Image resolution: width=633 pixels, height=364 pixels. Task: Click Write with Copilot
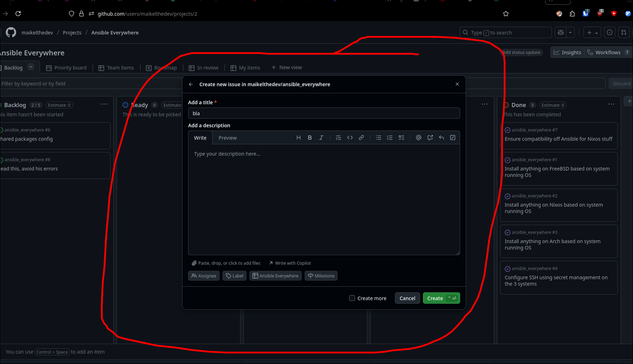pyautogui.click(x=290, y=263)
